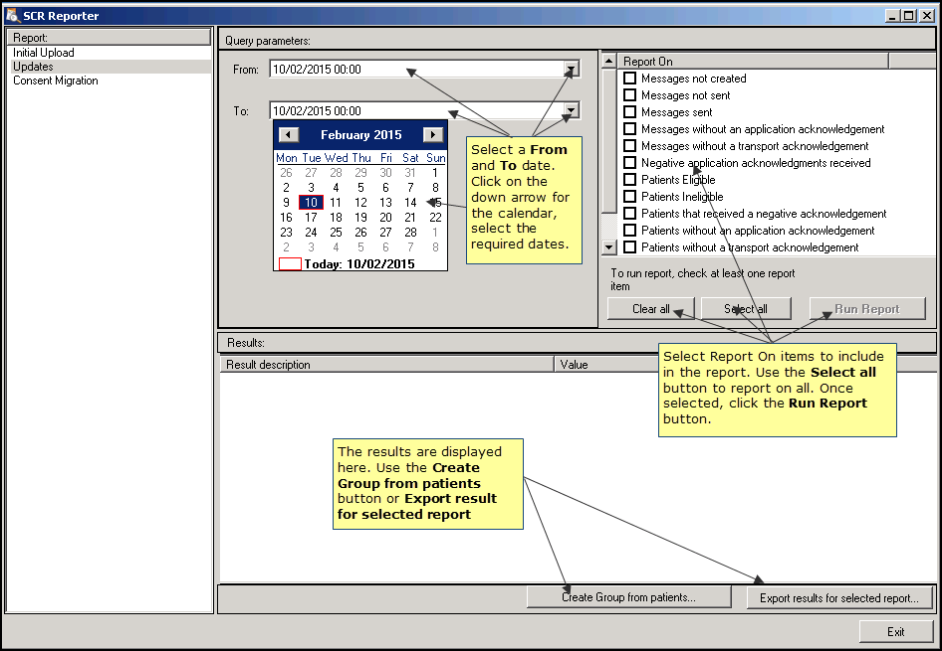Image resolution: width=942 pixels, height=651 pixels.
Task: Choose the Updates report in list
Action: (33, 67)
